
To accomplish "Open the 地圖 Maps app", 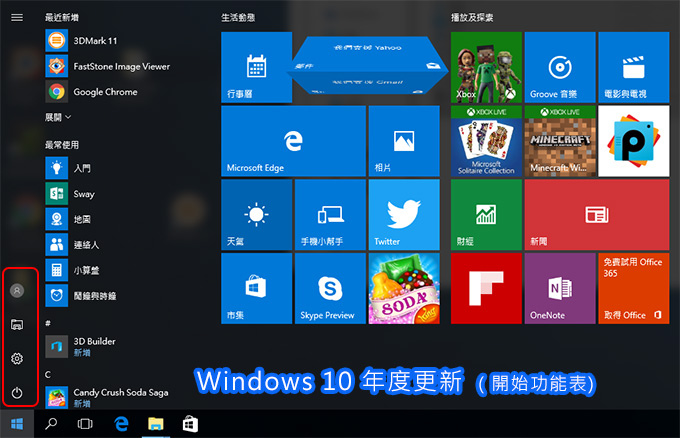I will point(68,219).
